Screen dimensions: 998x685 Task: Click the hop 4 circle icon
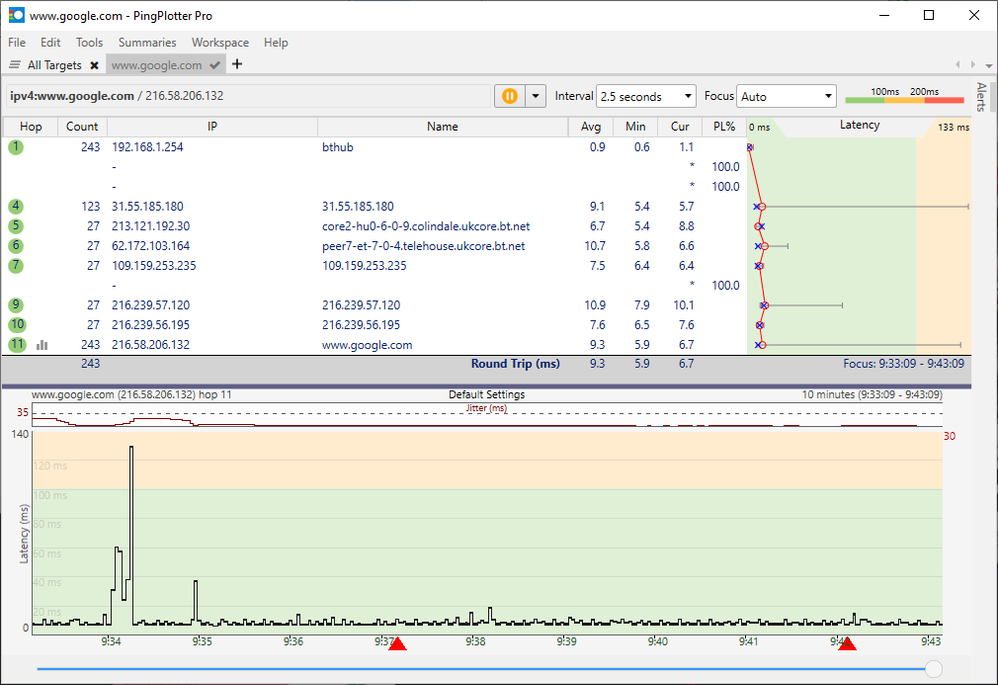[16, 206]
